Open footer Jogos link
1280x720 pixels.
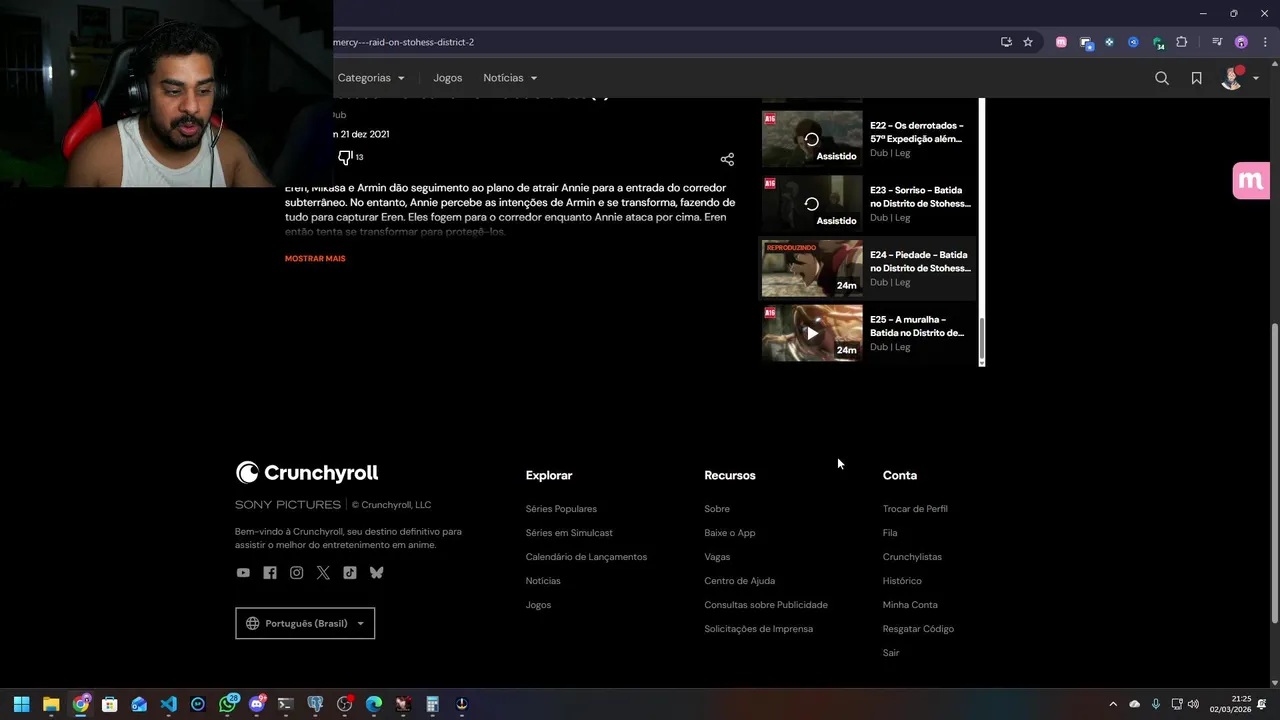[538, 605]
